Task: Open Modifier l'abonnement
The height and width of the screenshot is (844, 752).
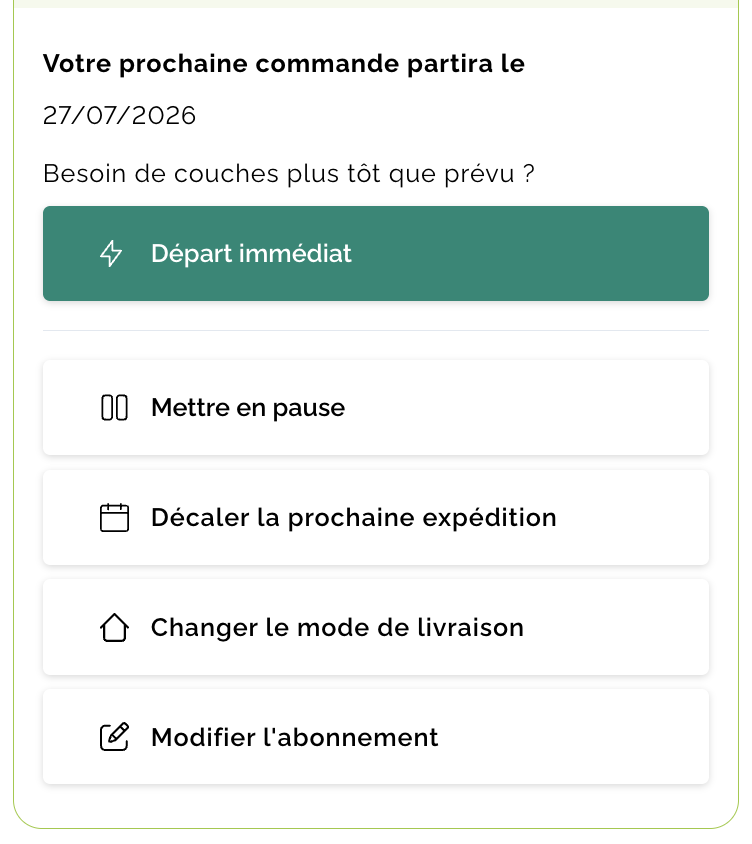Action: (376, 737)
